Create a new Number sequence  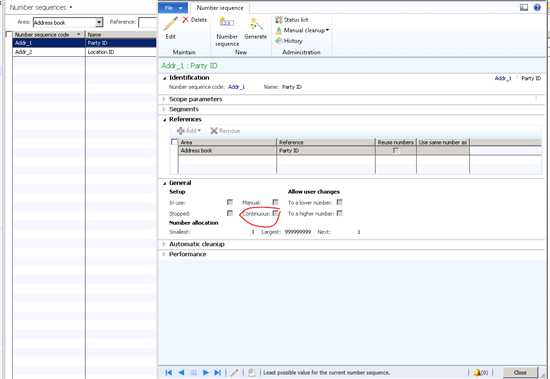[x=227, y=31]
